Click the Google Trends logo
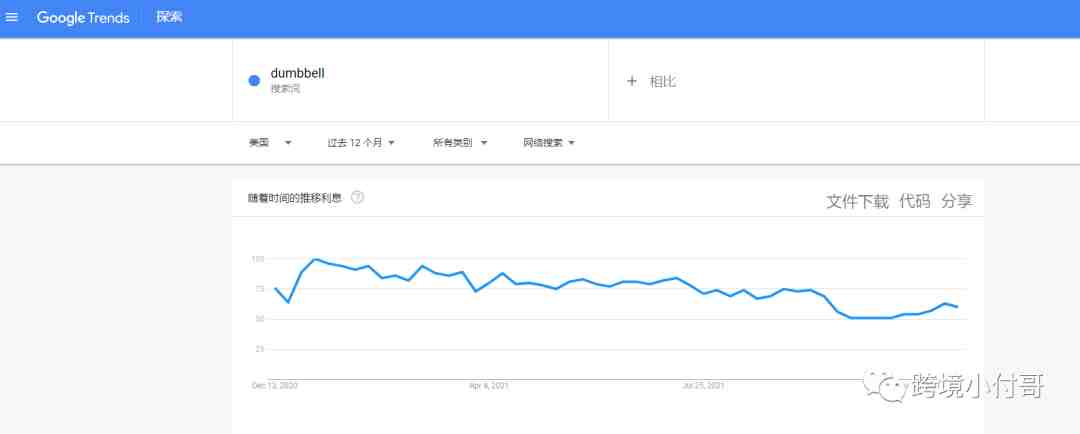 [x=83, y=18]
